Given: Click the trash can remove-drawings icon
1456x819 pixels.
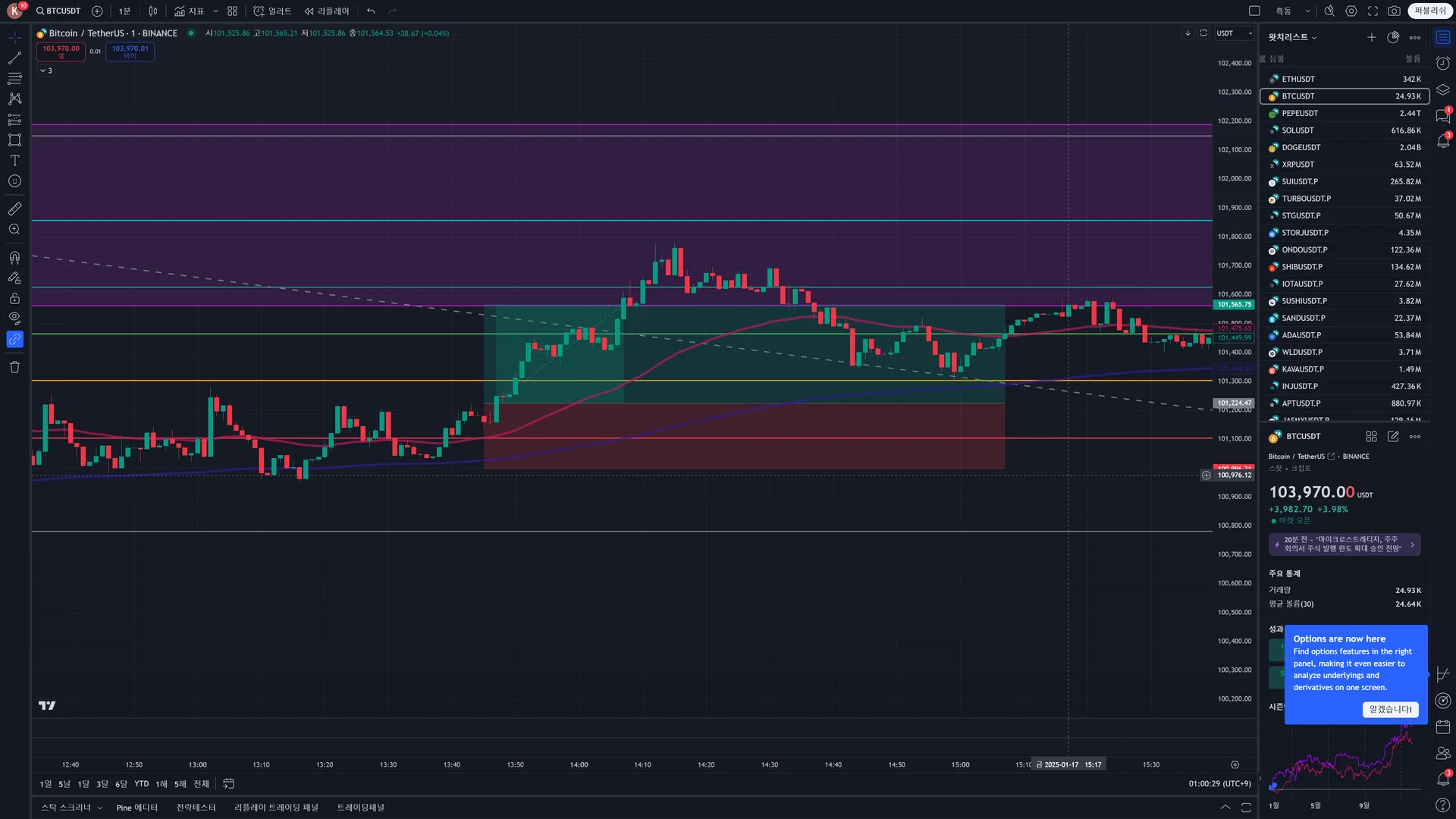Looking at the screenshot, I should (x=14, y=367).
